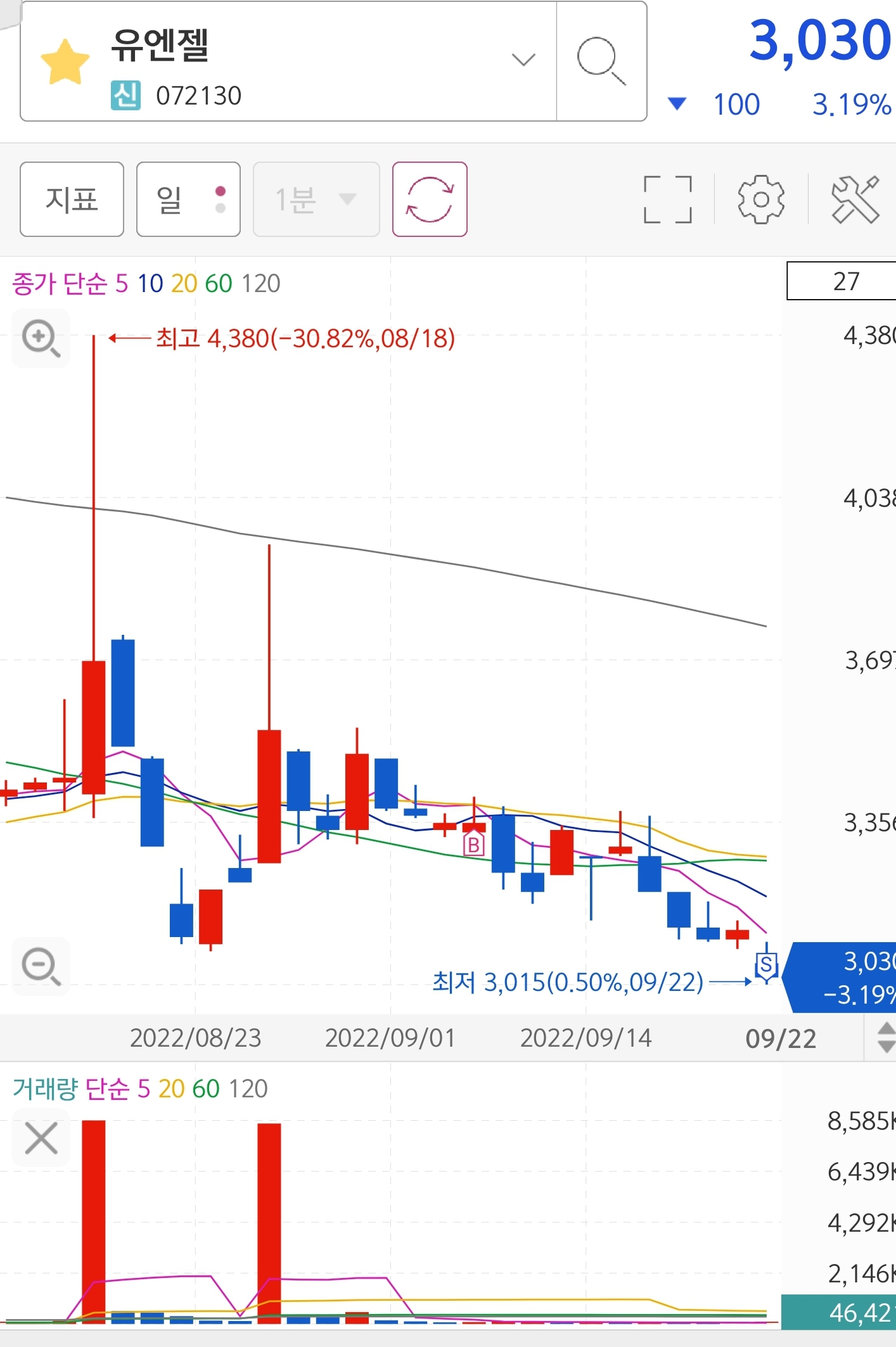The height and width of the screenshot is (1347, 896).
Task: Edit the candle count field showing 27
Action: pos(842,281)
